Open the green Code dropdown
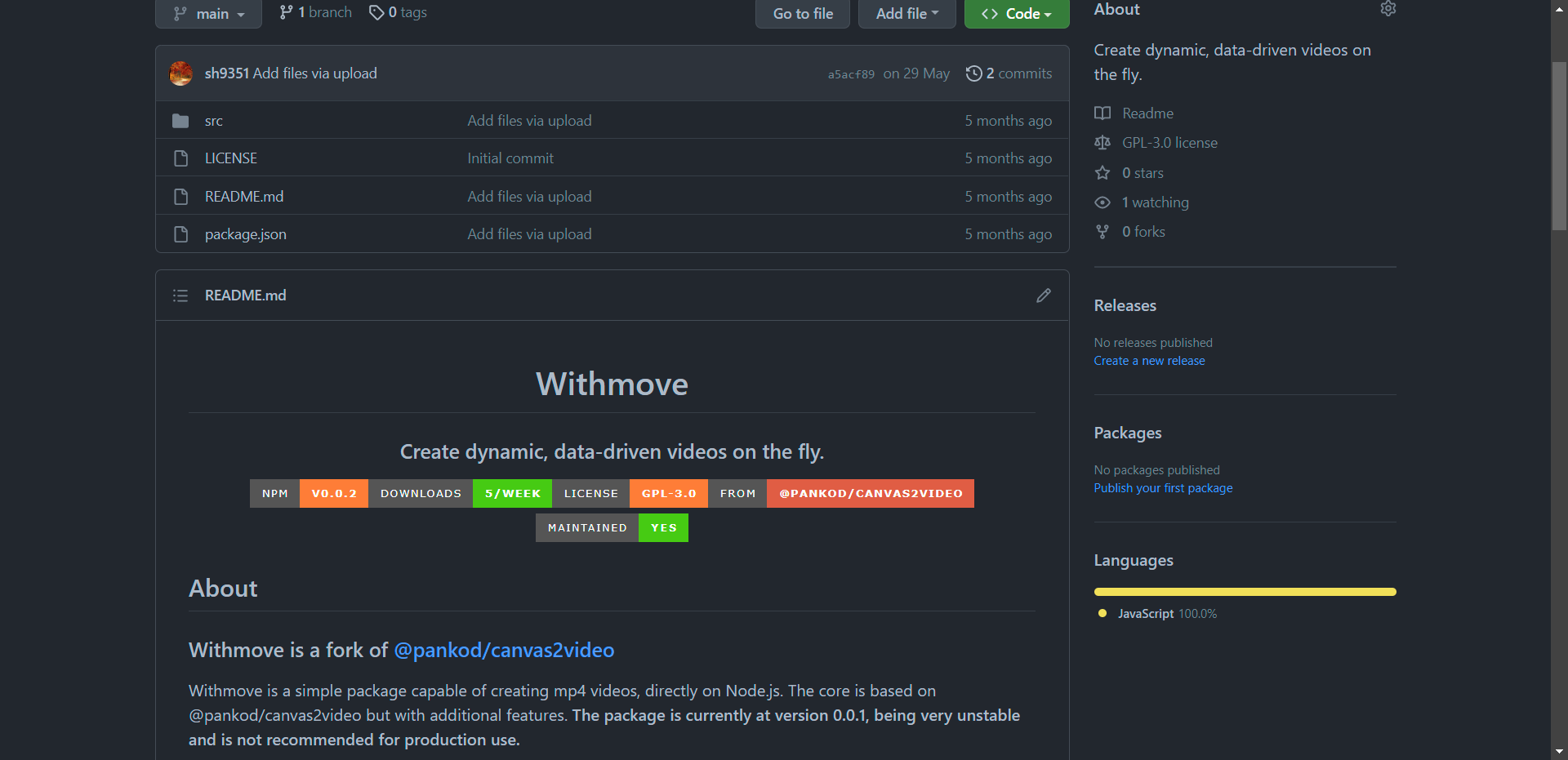Image resolution: width=1568 pixels, height=760 pixels. (x=1016, y=14)
